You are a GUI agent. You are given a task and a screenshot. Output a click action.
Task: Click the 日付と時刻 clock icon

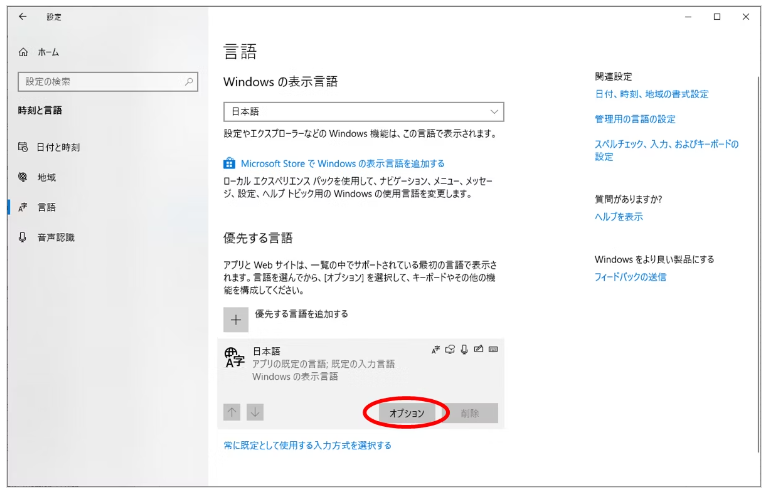[23, 147]
